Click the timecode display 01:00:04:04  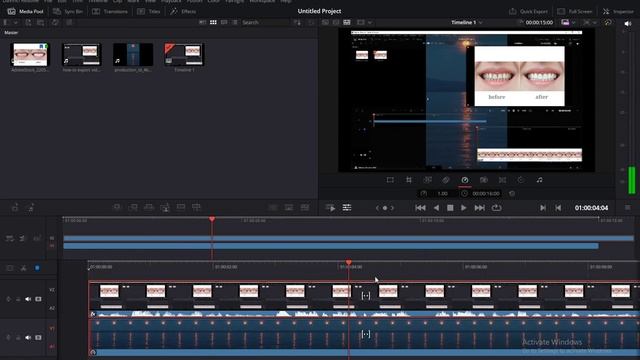click(591, 208)
